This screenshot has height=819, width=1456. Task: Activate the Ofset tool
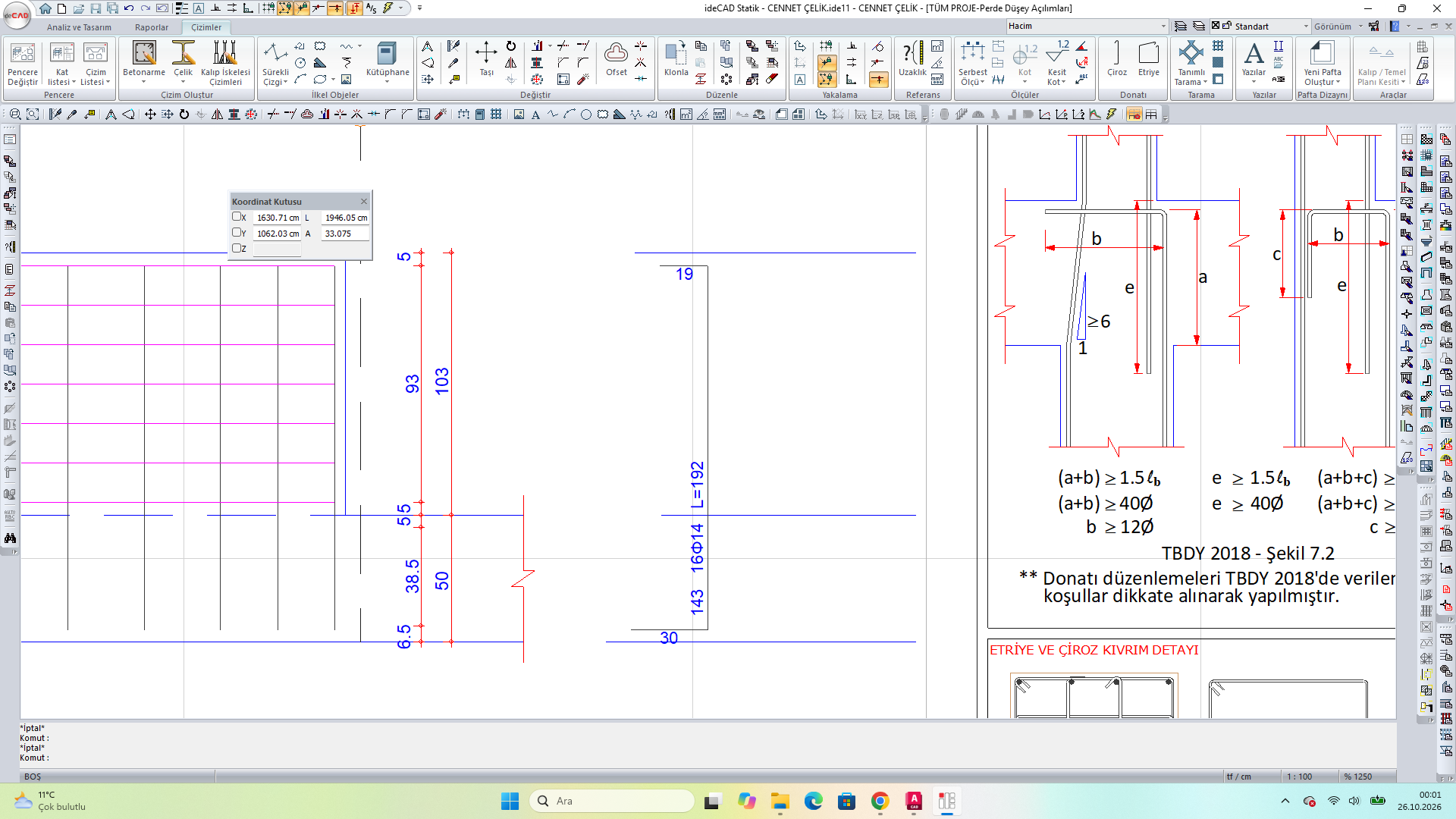616,59
